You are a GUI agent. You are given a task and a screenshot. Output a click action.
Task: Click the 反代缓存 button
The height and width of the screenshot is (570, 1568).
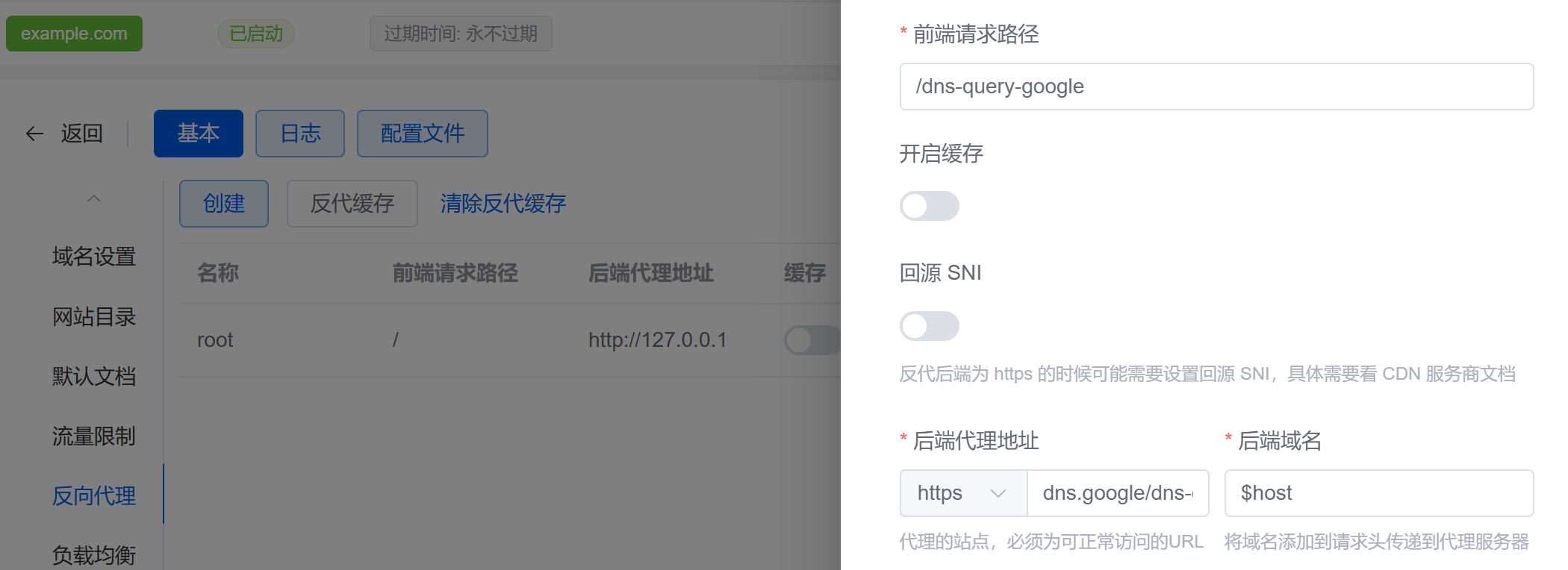(x=352, y=204)
